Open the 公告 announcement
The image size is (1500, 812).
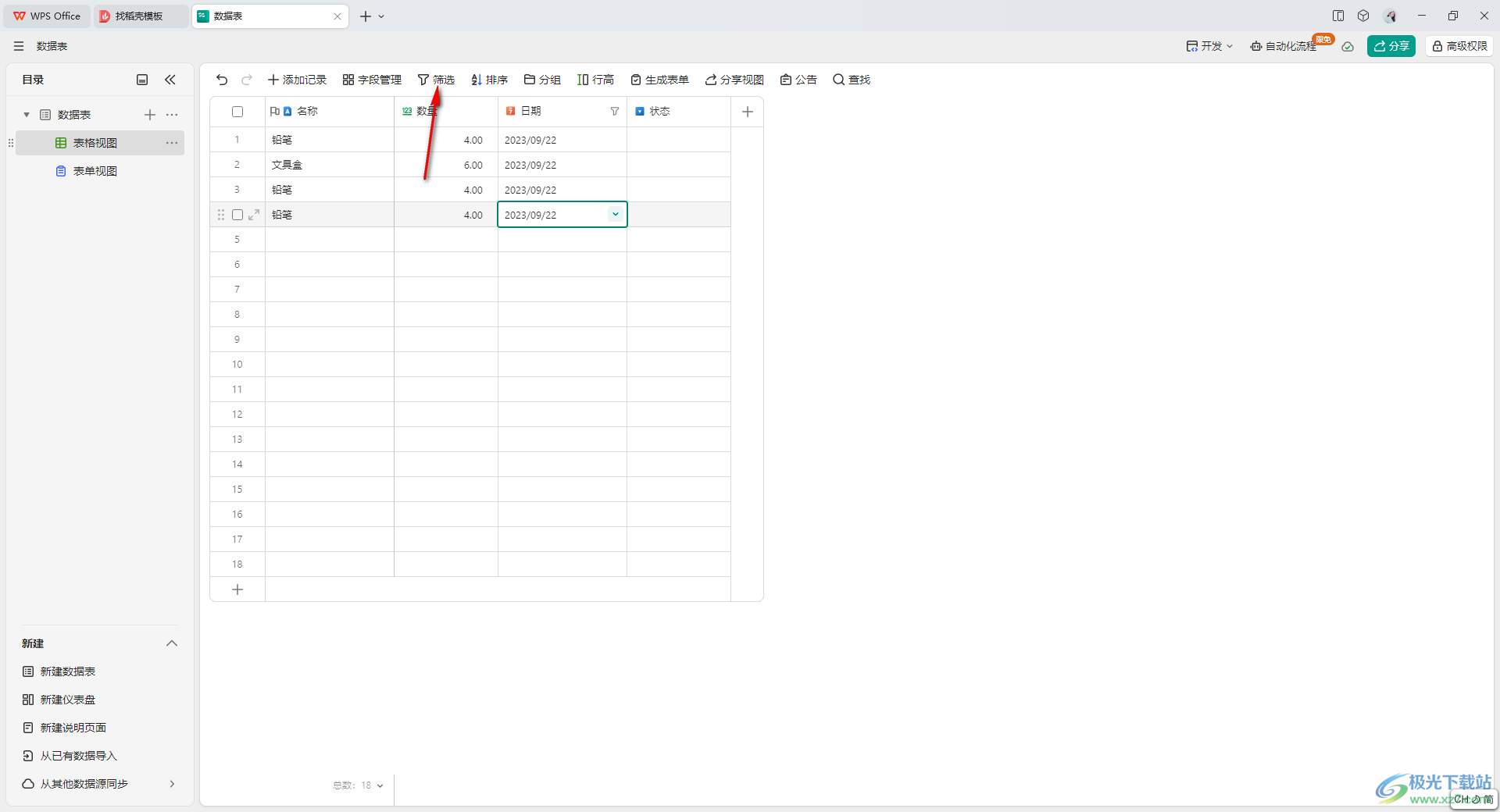(x=798, y=80)
